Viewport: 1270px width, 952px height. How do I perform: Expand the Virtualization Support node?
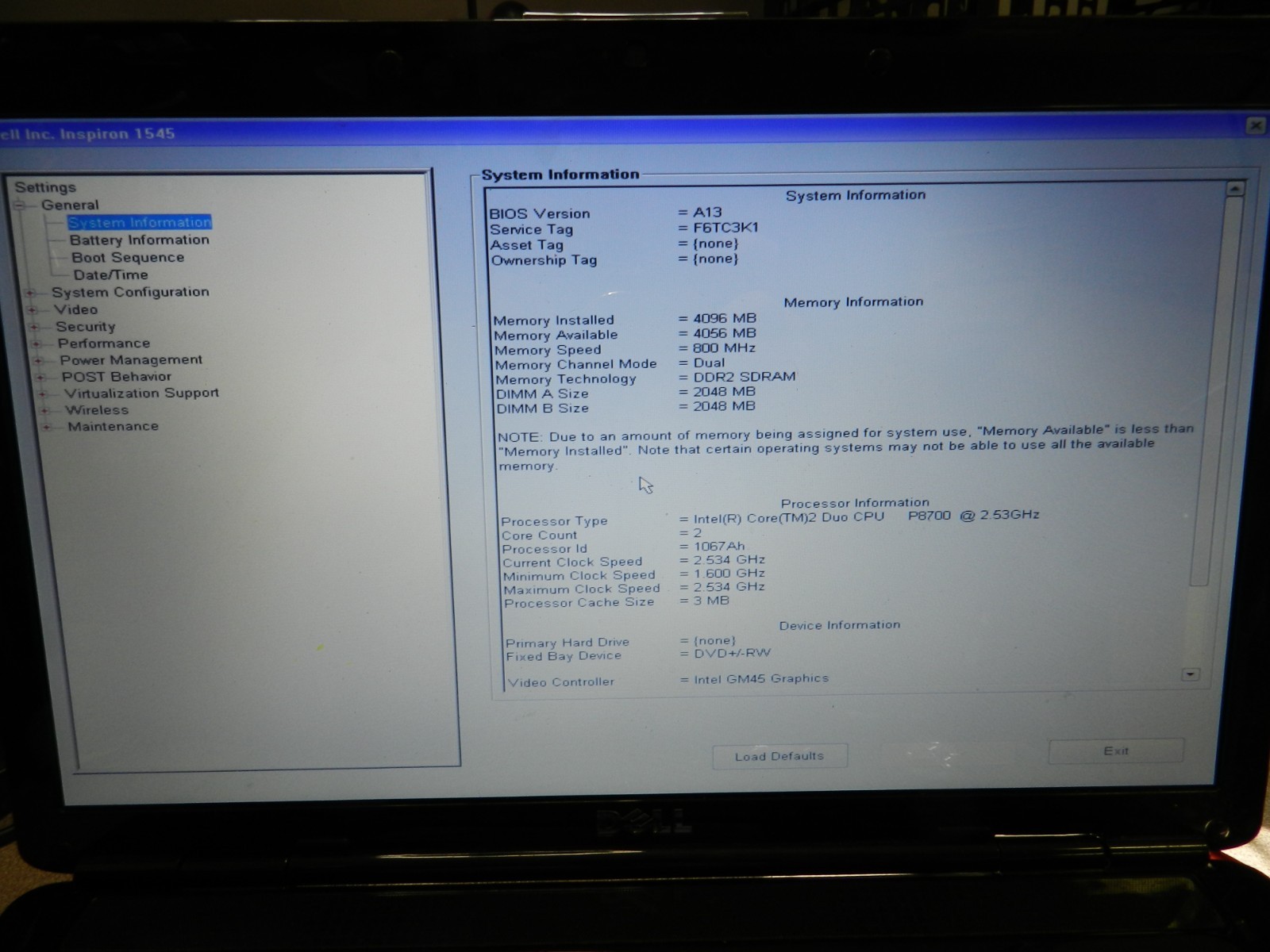pos(43,393)
